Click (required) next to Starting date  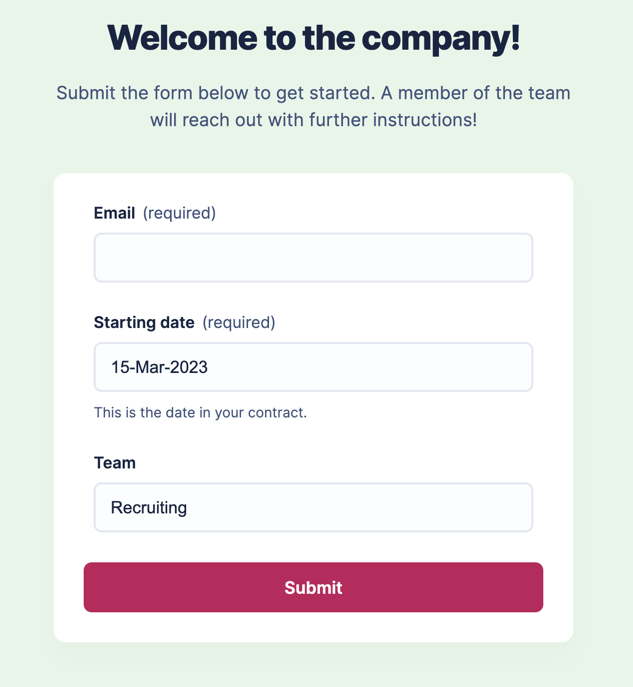(x=238, y=322)
